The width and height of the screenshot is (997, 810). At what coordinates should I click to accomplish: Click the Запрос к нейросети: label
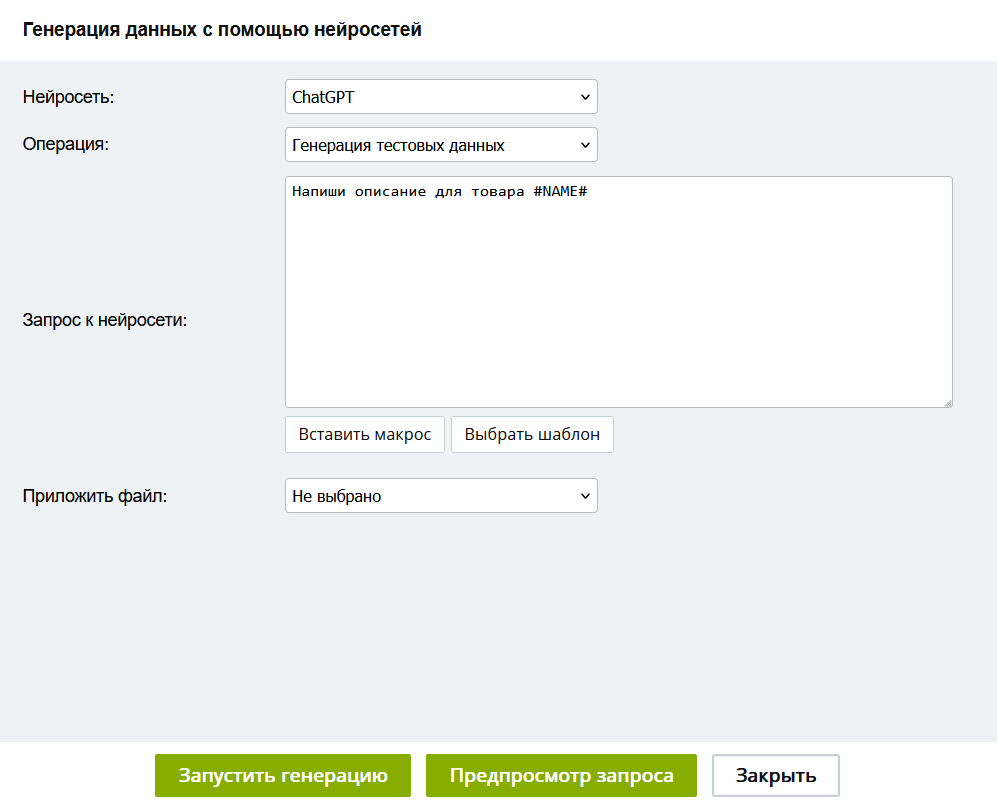(105, 321)
